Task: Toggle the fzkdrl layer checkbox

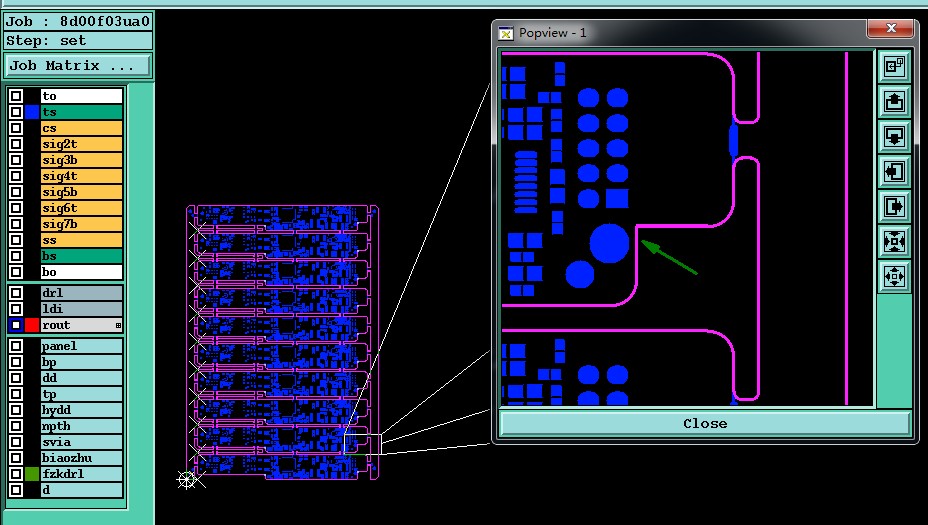Action: click(x=16, y=474)
